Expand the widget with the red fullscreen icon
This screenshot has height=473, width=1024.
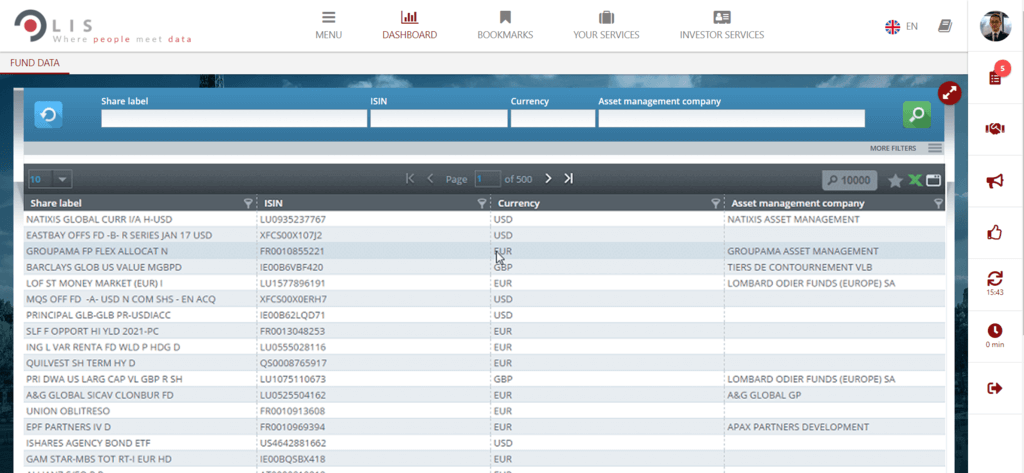click(x=950, y=93)
